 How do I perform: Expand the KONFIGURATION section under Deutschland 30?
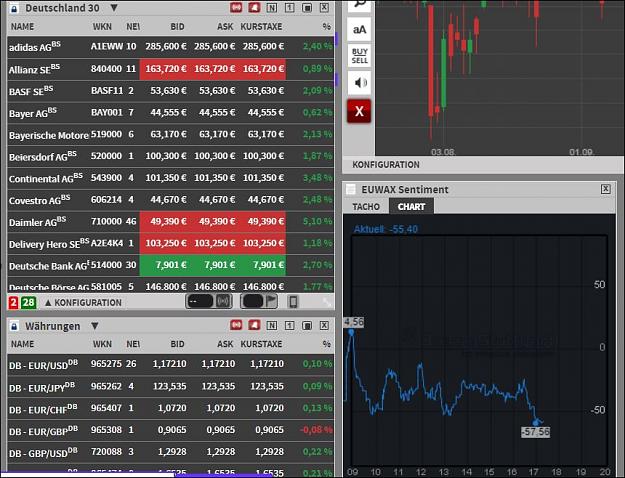pos(83,303)
